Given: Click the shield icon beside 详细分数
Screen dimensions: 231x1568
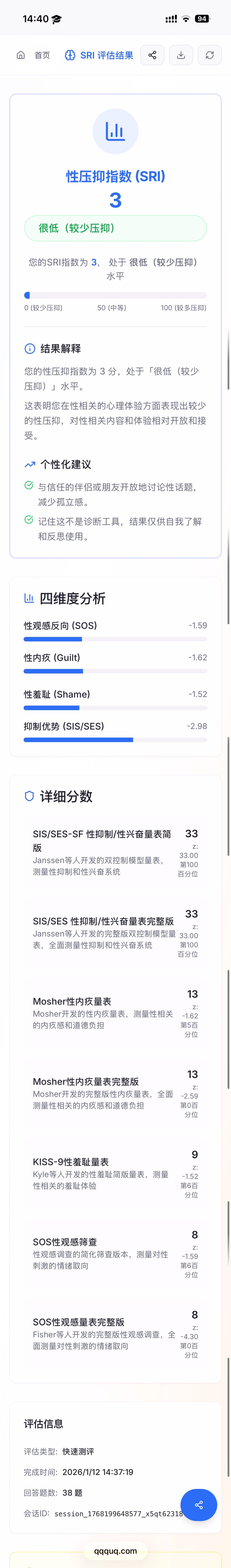Looking at the screenshot, I should pos(29,796).
